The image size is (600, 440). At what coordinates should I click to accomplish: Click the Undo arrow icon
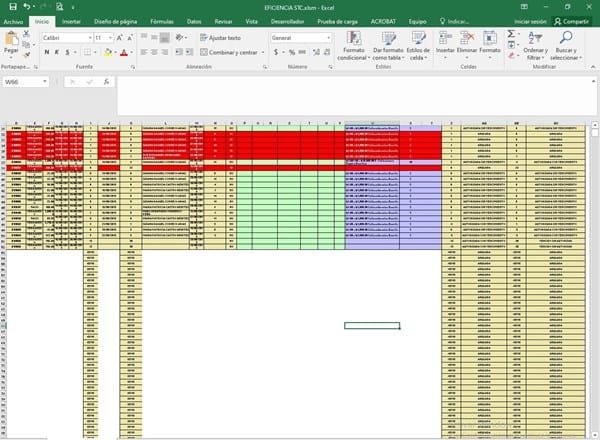pyautogui.click(x=26, y=7)
